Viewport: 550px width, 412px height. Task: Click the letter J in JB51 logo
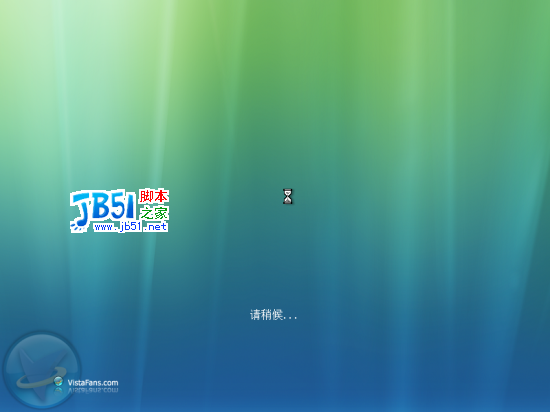pos(81,210)
